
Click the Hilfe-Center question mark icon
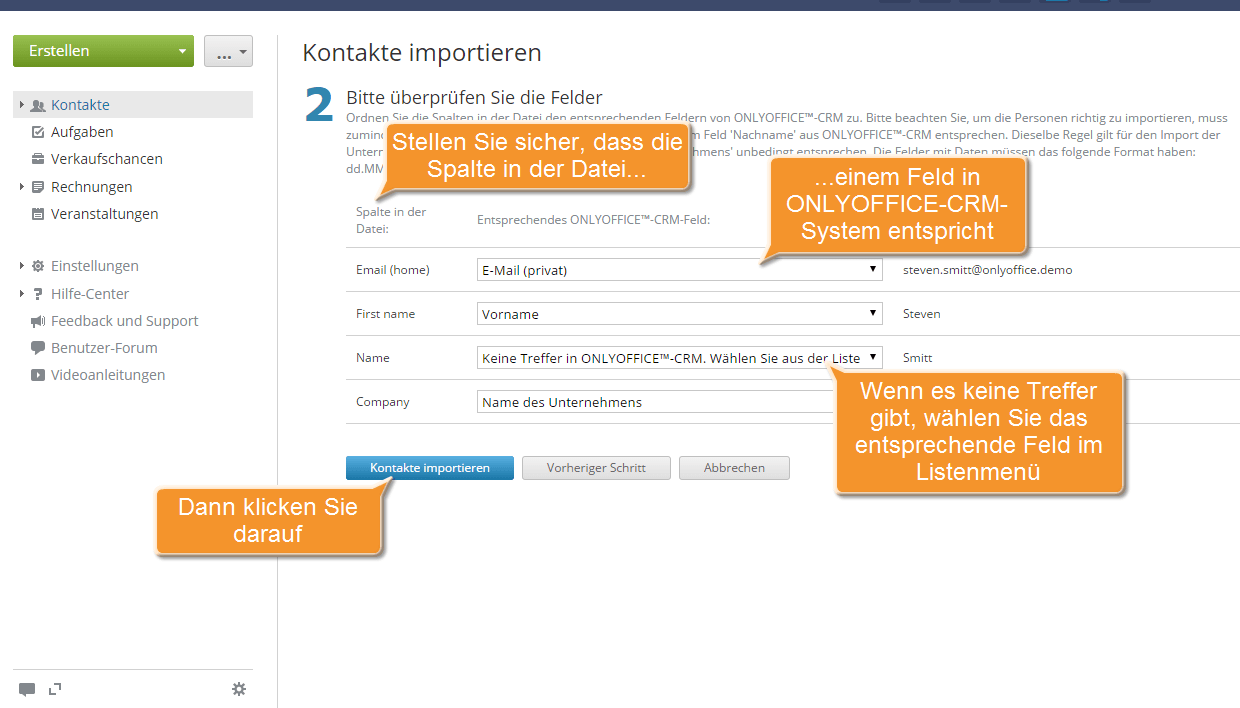click(38, 294)
